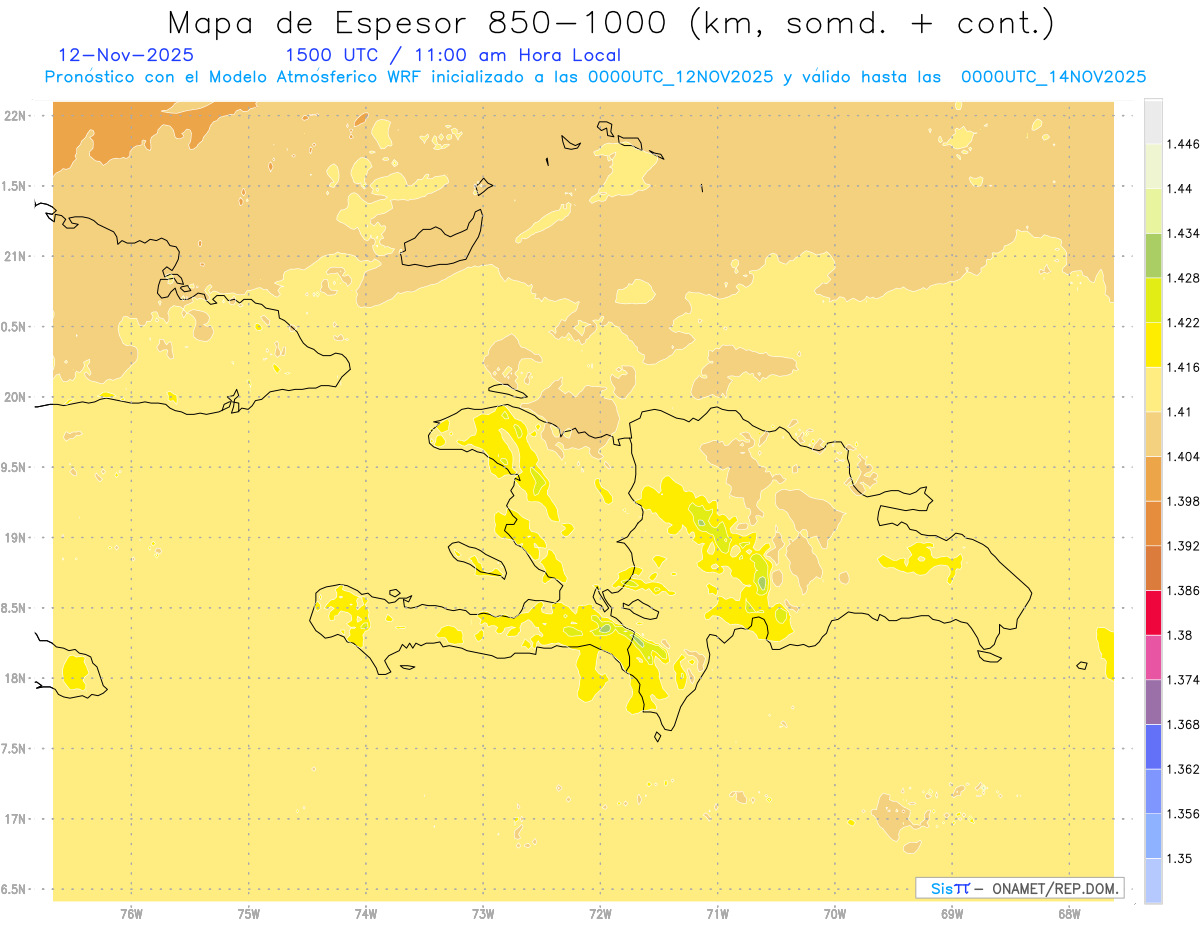Click the bright yellow legend swatch between 1.416 and 1.422
1200x927 pixels.
coord(1153,345)
